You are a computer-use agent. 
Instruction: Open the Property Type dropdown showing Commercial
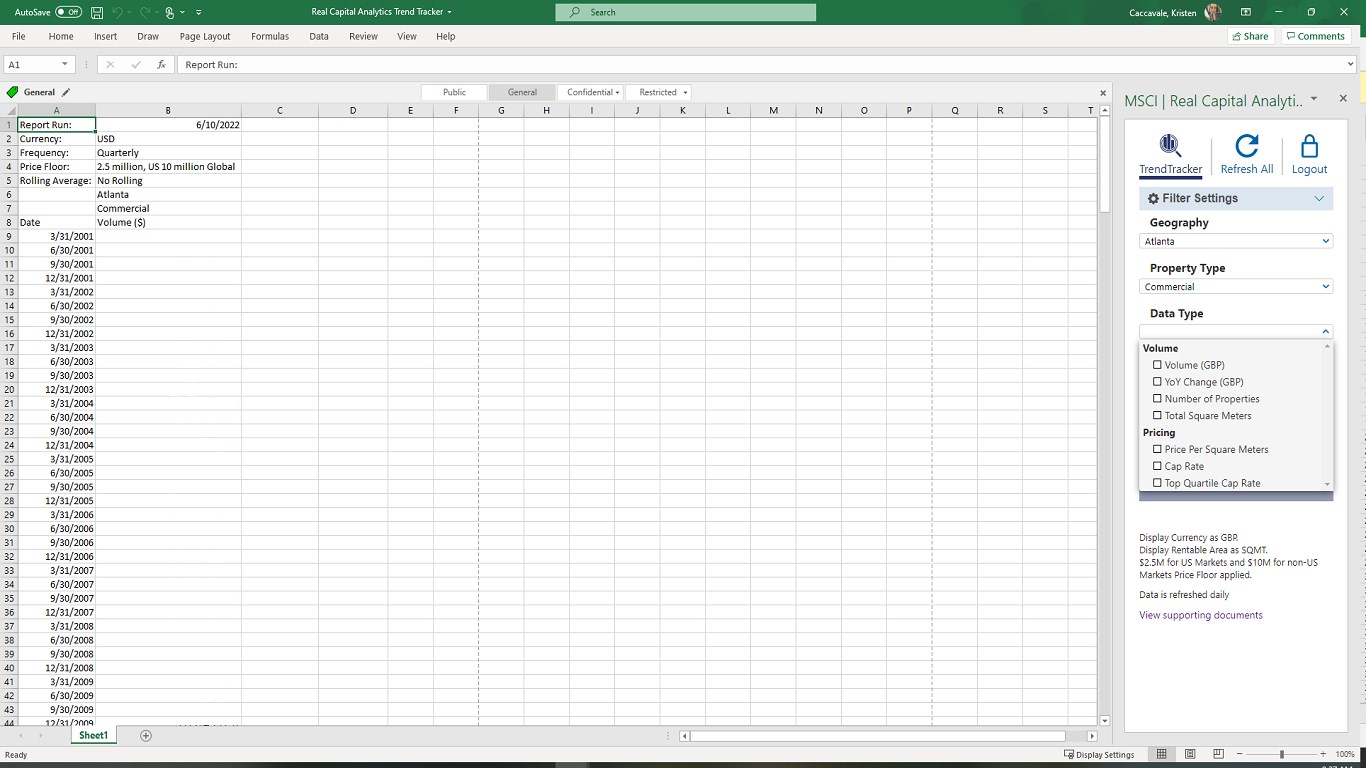[1236, 287]
